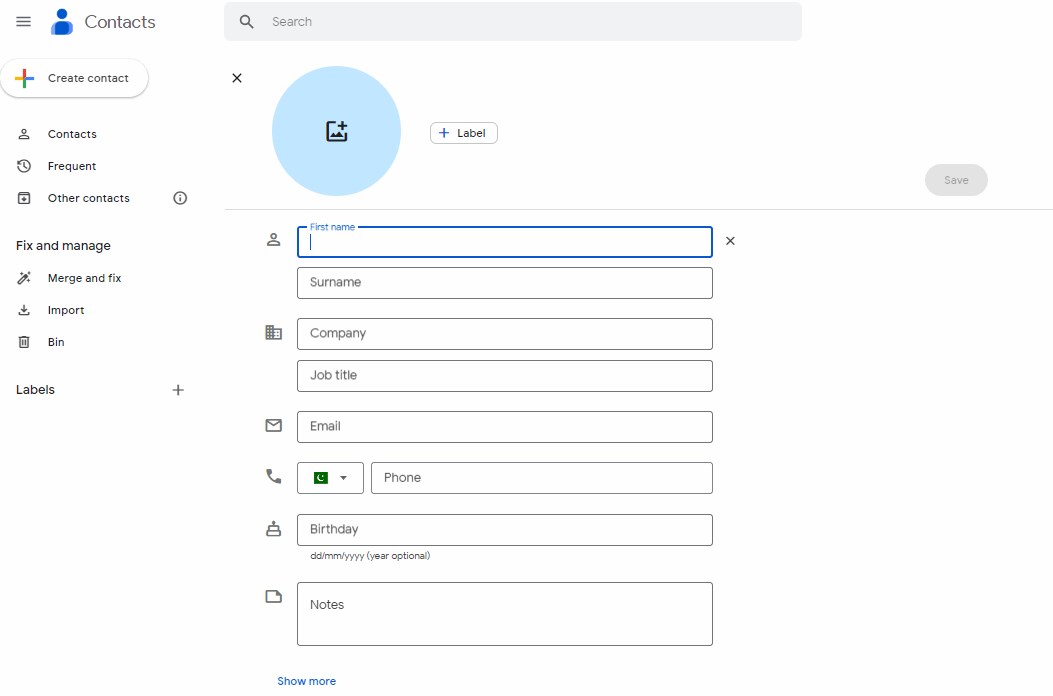Open the hamburger main menu
Viewport: 1053px width, 696px height.
pyautogui.click(x=24, y=22)
